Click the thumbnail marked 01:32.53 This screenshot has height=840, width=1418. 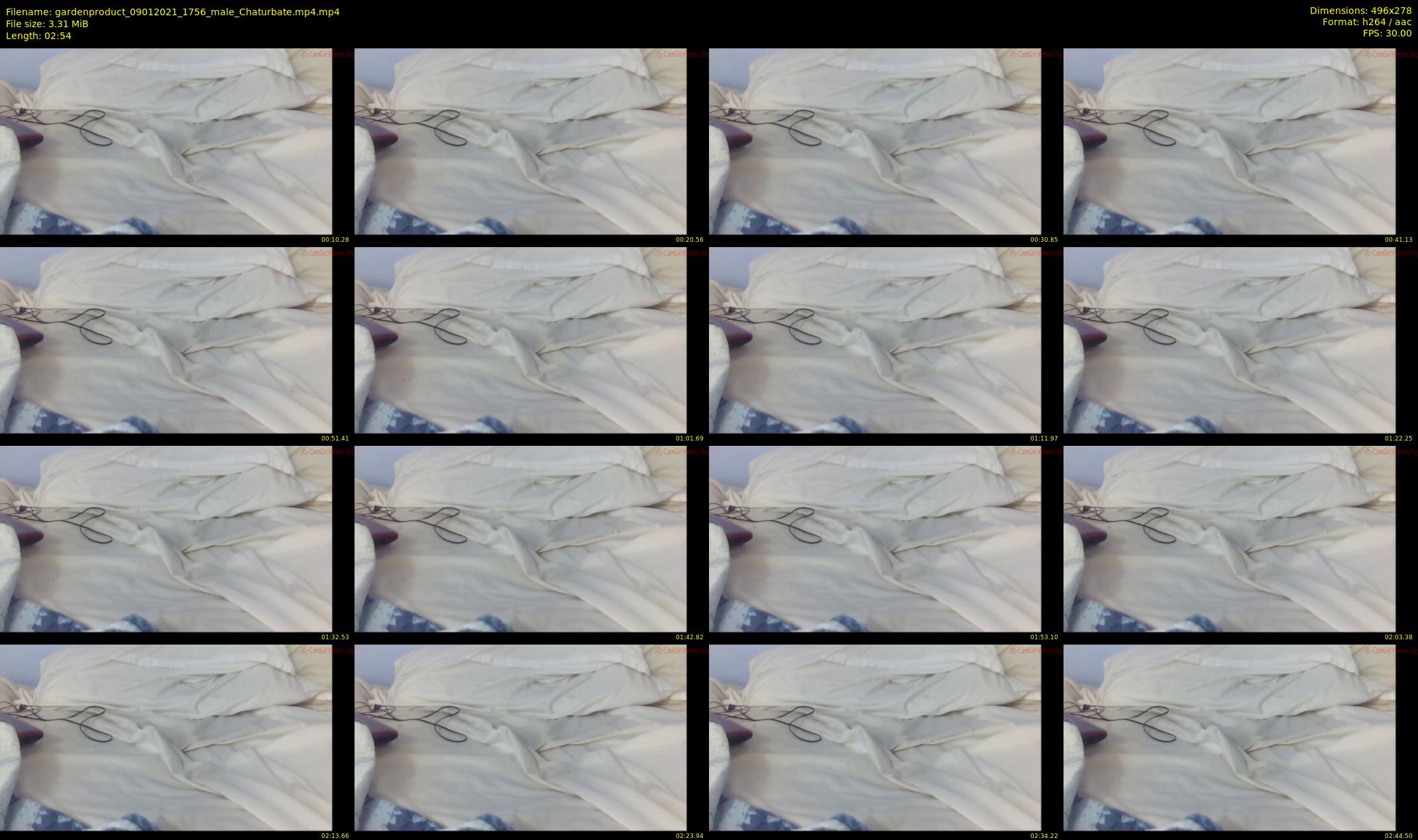(x=166, y=539)
